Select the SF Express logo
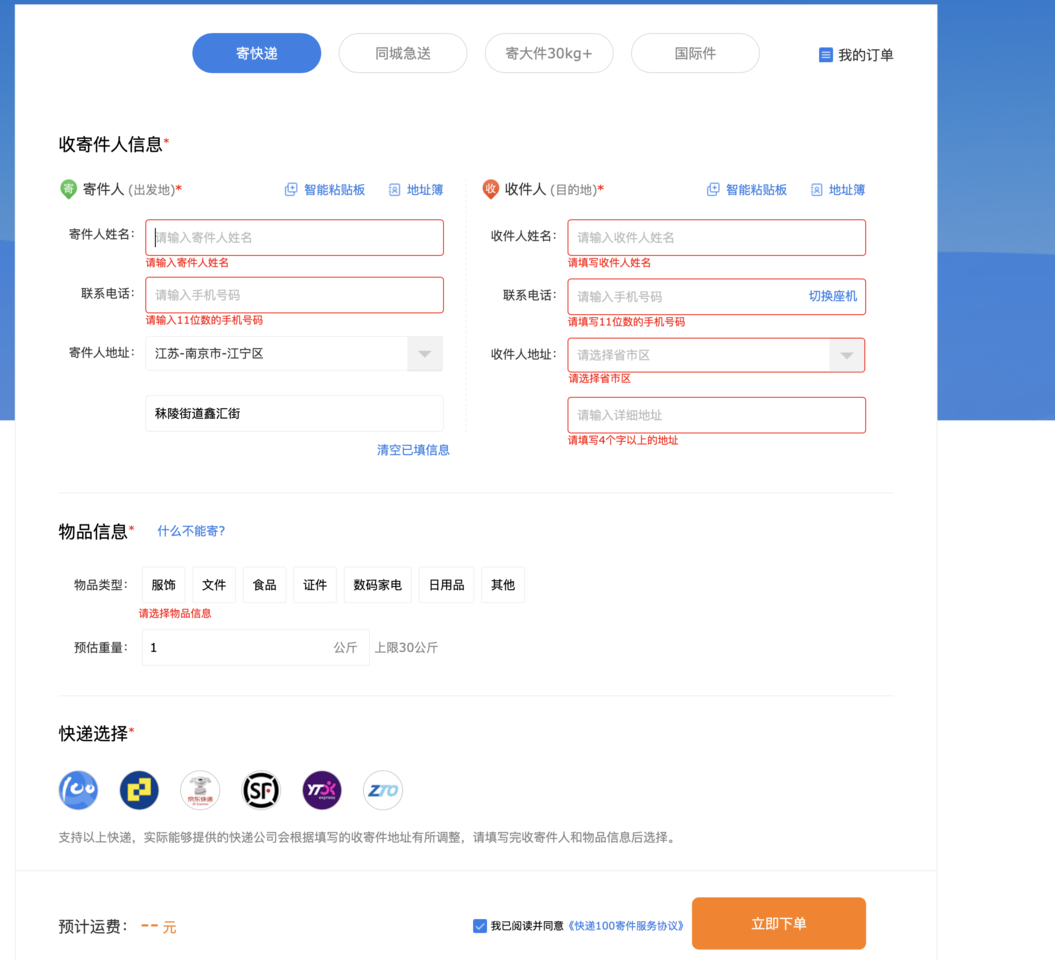 tap(261, 790)
